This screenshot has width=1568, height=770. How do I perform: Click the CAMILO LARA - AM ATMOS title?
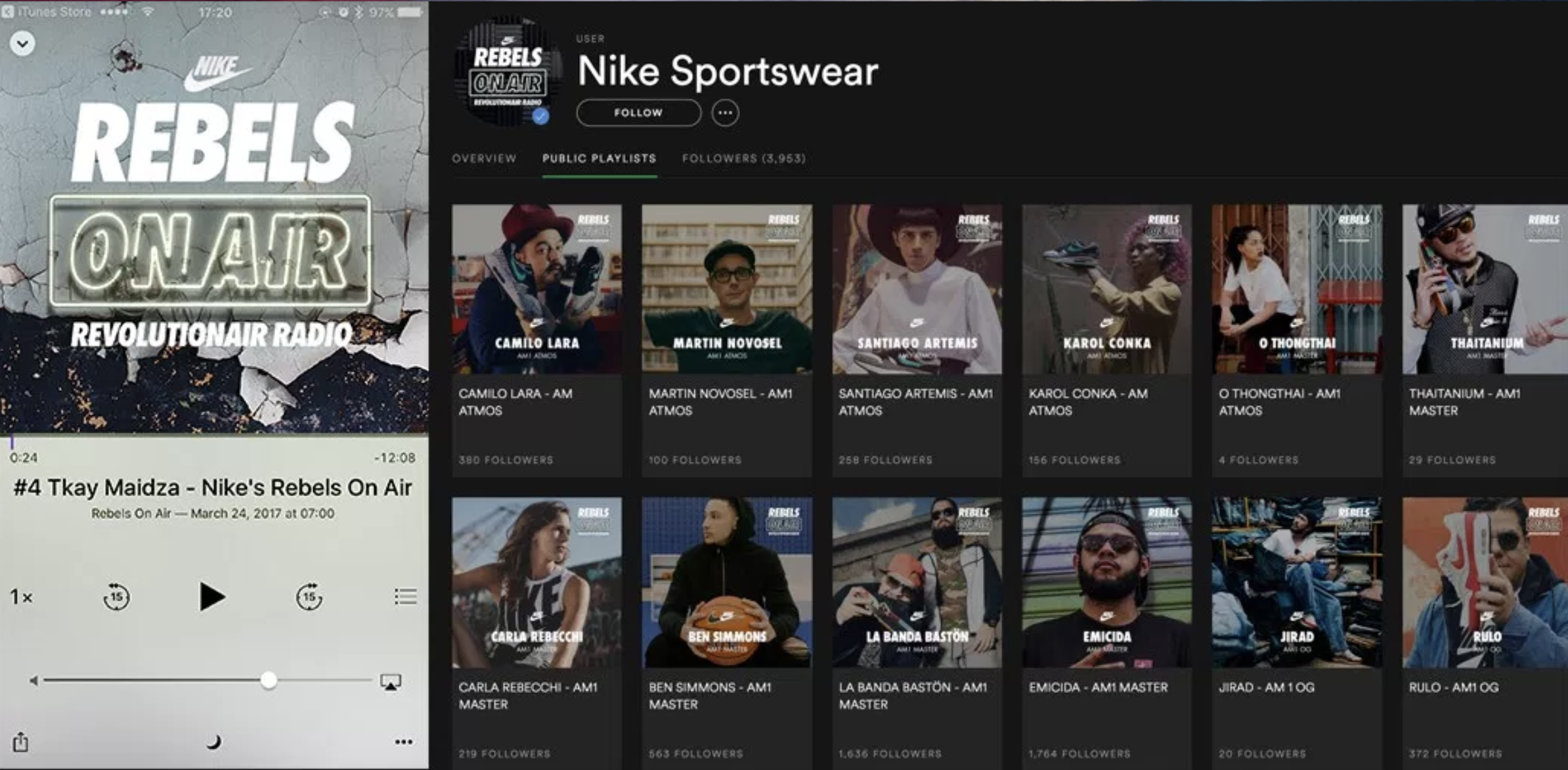515,402
